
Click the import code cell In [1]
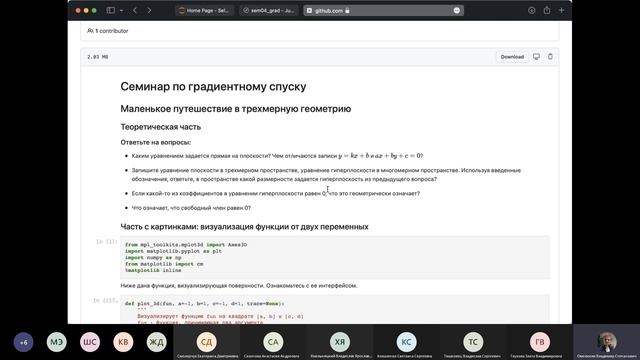point(335,258)
